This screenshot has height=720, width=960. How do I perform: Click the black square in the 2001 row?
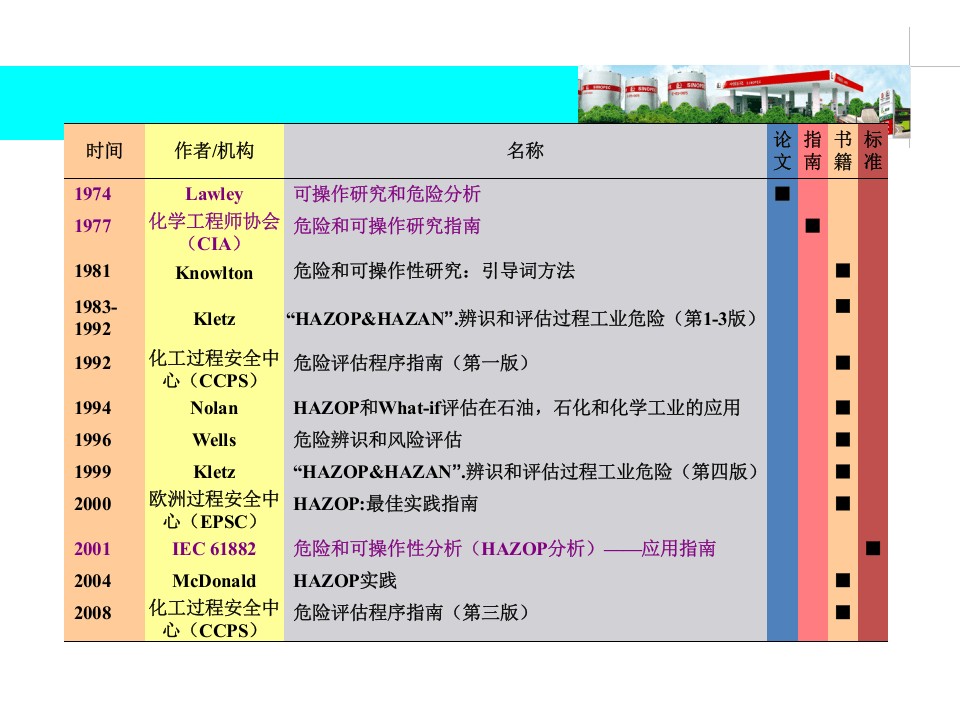click(872, 549)
